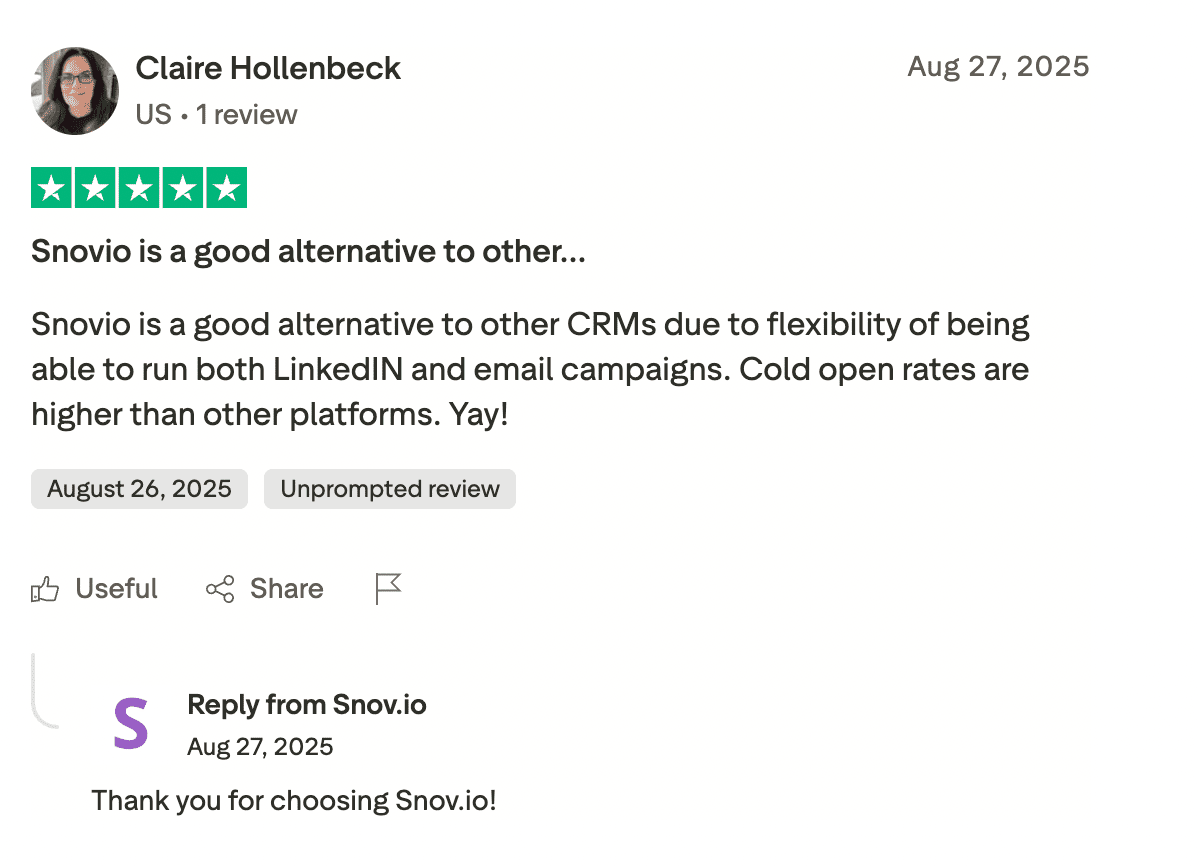This screenshot has height=866, width=1198.
Task: Click the third green rating star
Action: (x=139, y=188)
